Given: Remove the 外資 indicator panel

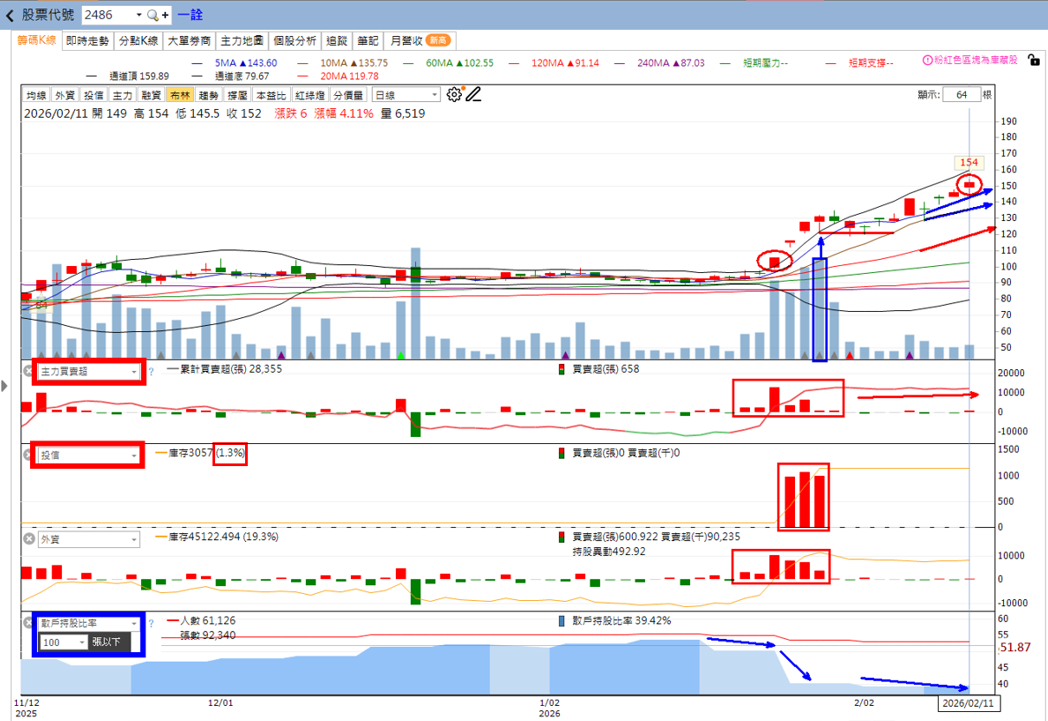Looking at the screenshot, I should pos(29,539).
